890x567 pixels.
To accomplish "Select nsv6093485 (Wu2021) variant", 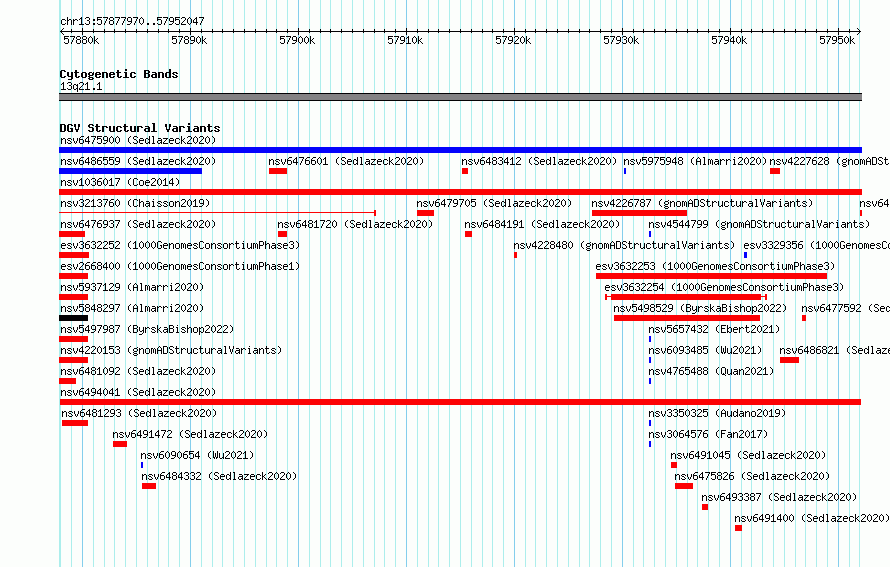I will tap(706, 350).
